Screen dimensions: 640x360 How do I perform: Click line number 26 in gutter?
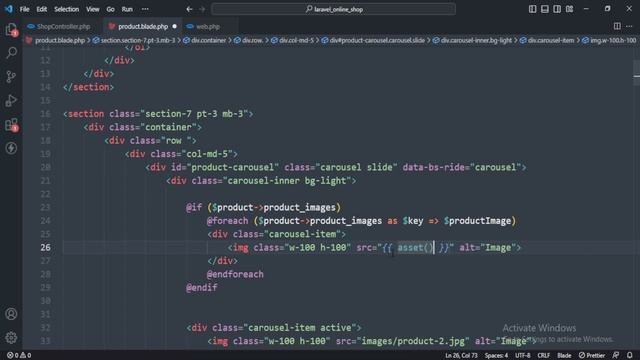coord(45,247)
